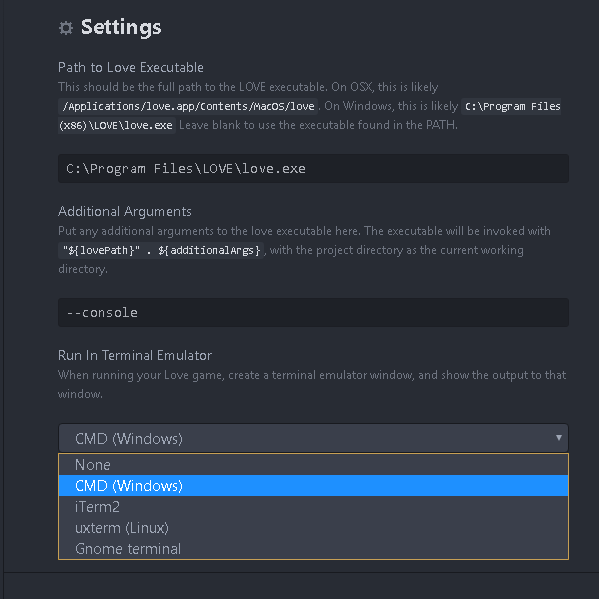Click the "${lovePath}" . ${additionalArgs} code snippet
Screen dimensions: 599x599
(x=161, y=250)
